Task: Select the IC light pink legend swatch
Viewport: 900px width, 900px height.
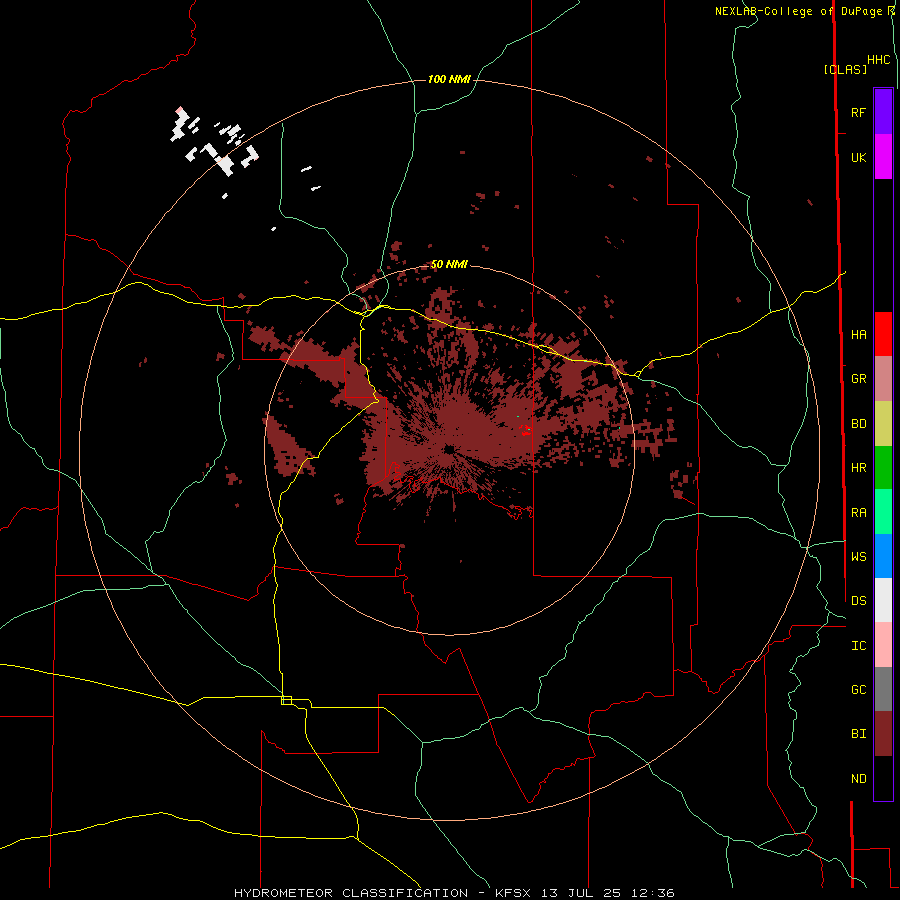Action: click(x=883, y=645)
